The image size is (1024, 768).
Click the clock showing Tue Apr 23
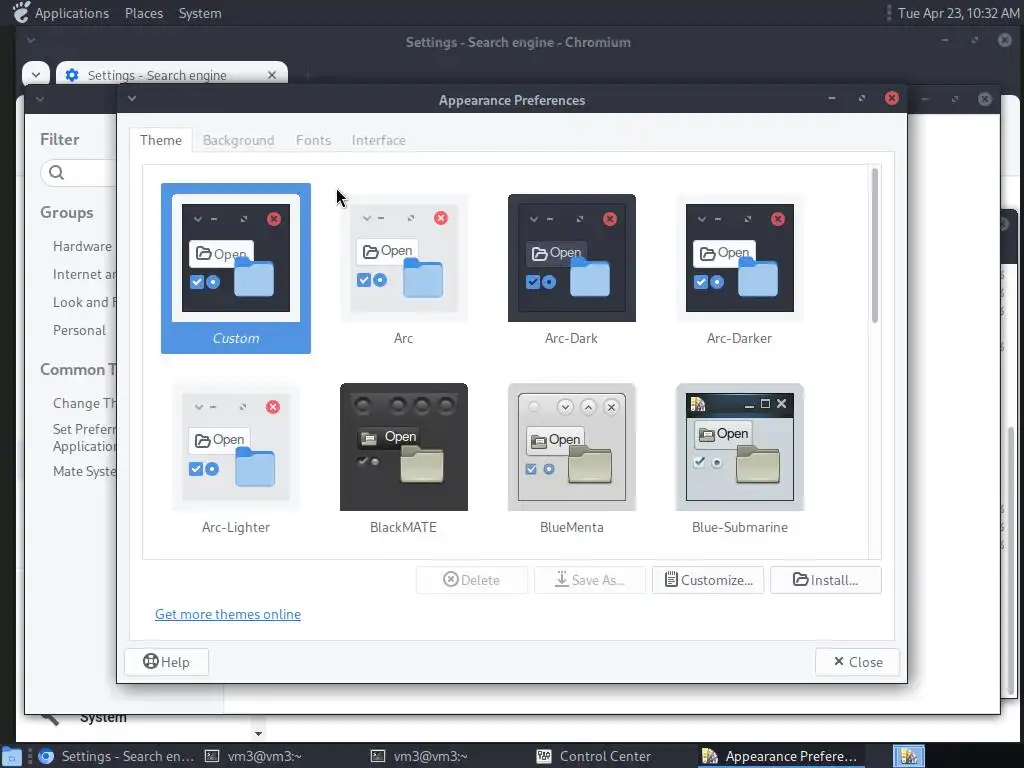[x=959, y=13]
